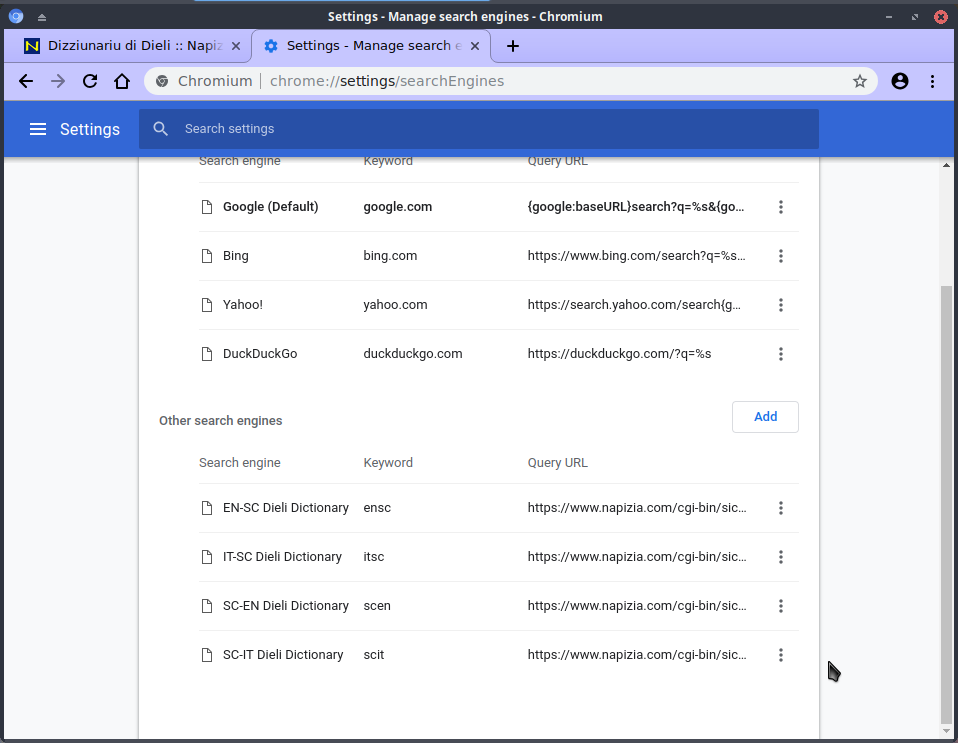Click keyword 'scit'
The height and width of the screenshot is (743, 958).
coord(374,655)
